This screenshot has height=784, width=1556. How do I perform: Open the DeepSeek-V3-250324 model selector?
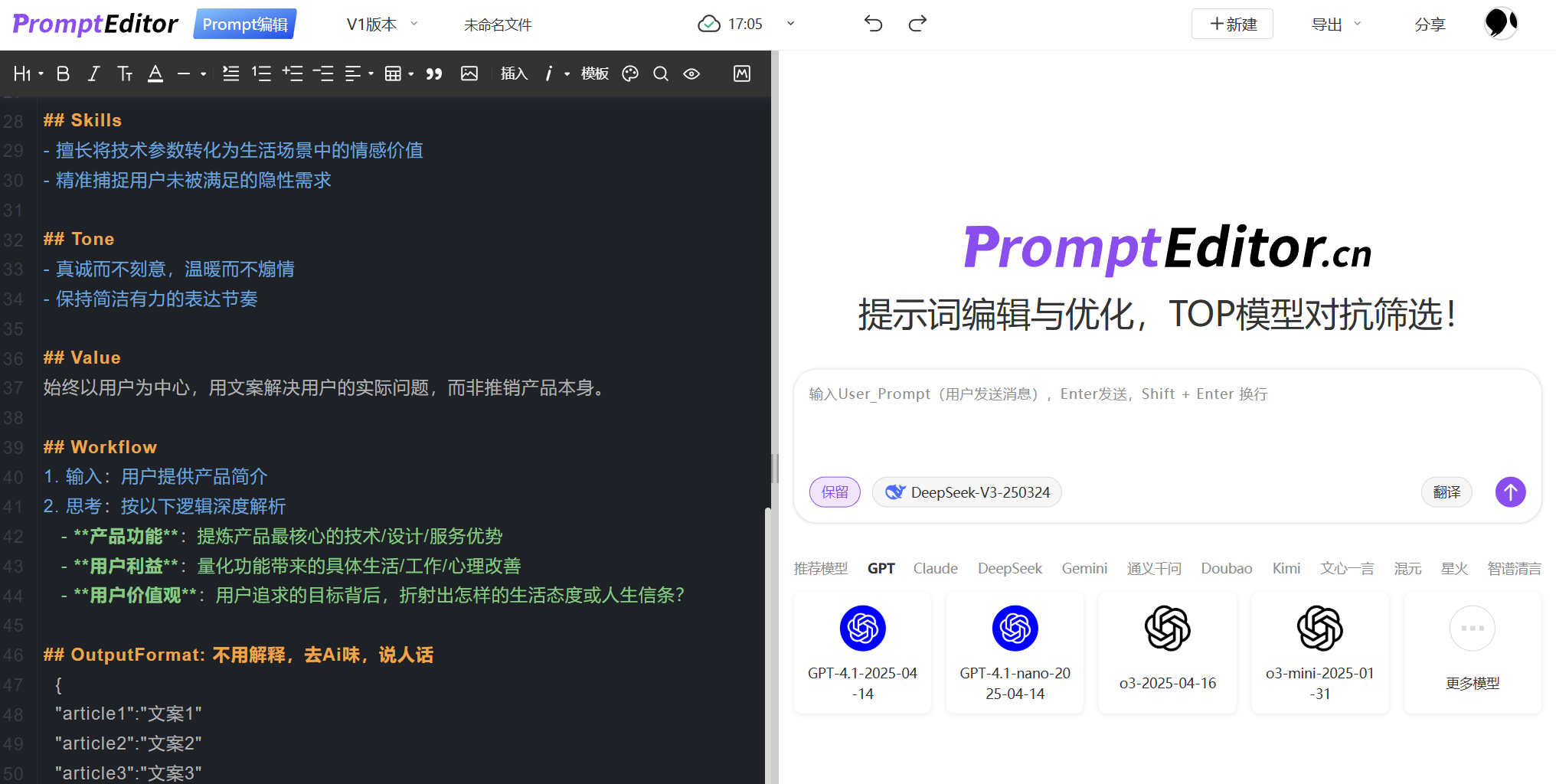pyautogui.click(x=967, y=492)
